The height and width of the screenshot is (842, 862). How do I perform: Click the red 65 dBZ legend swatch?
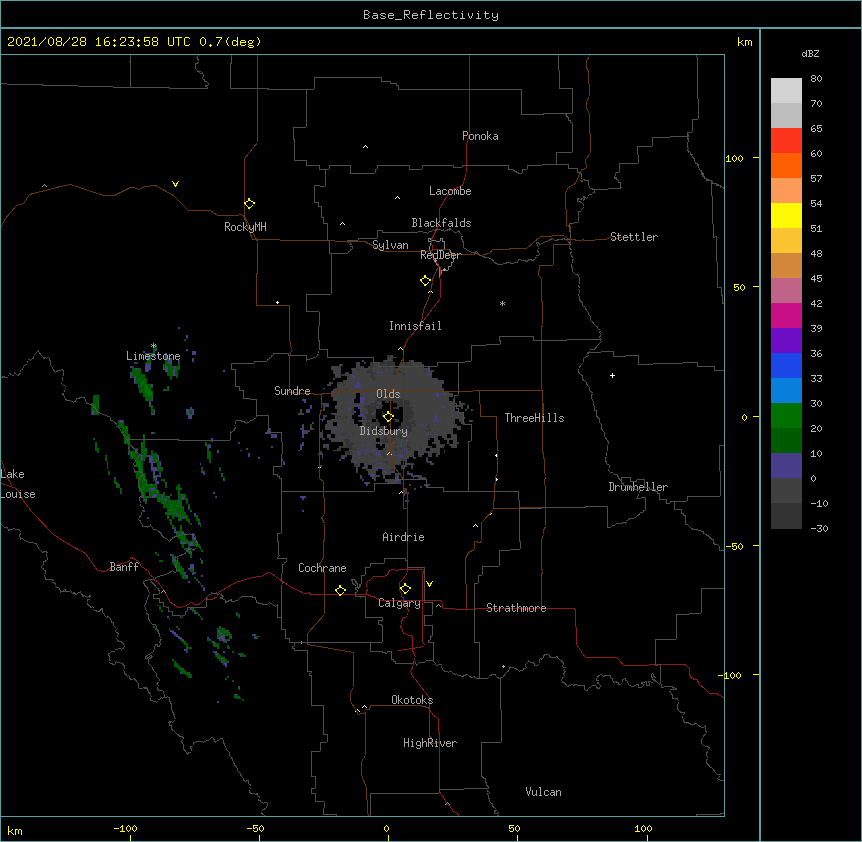tap(786, 141)
